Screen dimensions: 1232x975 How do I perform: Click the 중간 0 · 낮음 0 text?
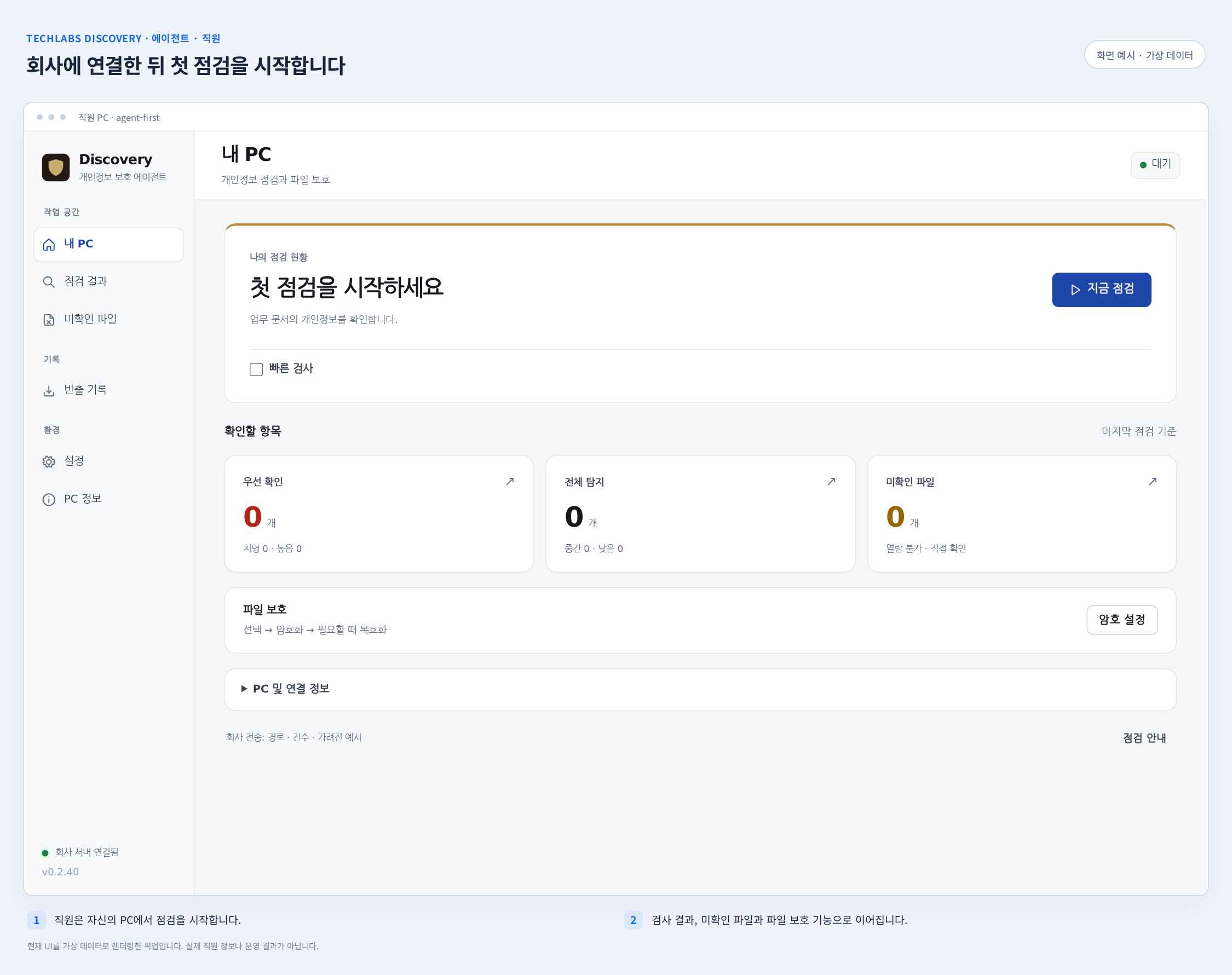(593, 548)
